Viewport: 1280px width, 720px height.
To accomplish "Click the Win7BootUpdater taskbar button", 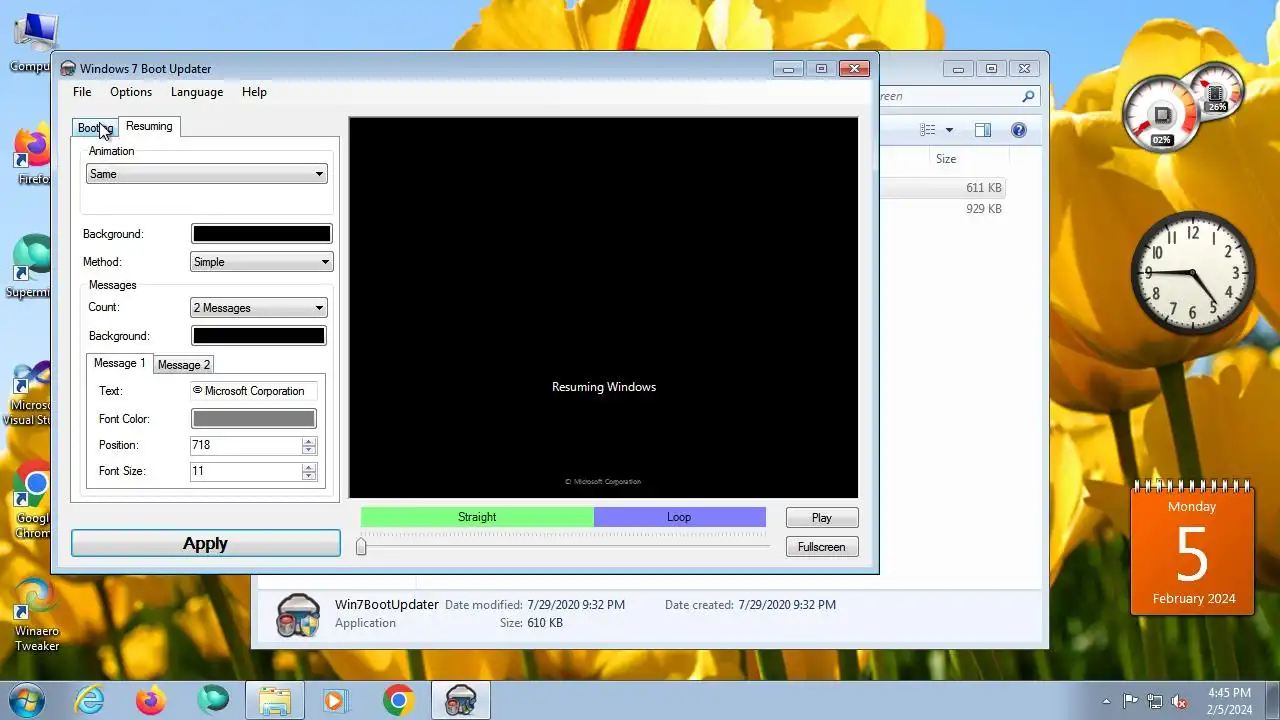I will tap(460, 701).
